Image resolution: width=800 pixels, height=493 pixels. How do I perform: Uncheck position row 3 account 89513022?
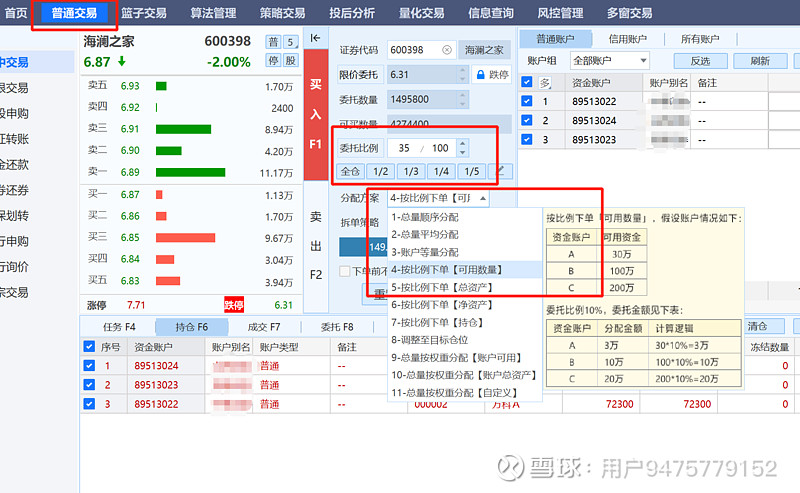[x=89, y=404]
